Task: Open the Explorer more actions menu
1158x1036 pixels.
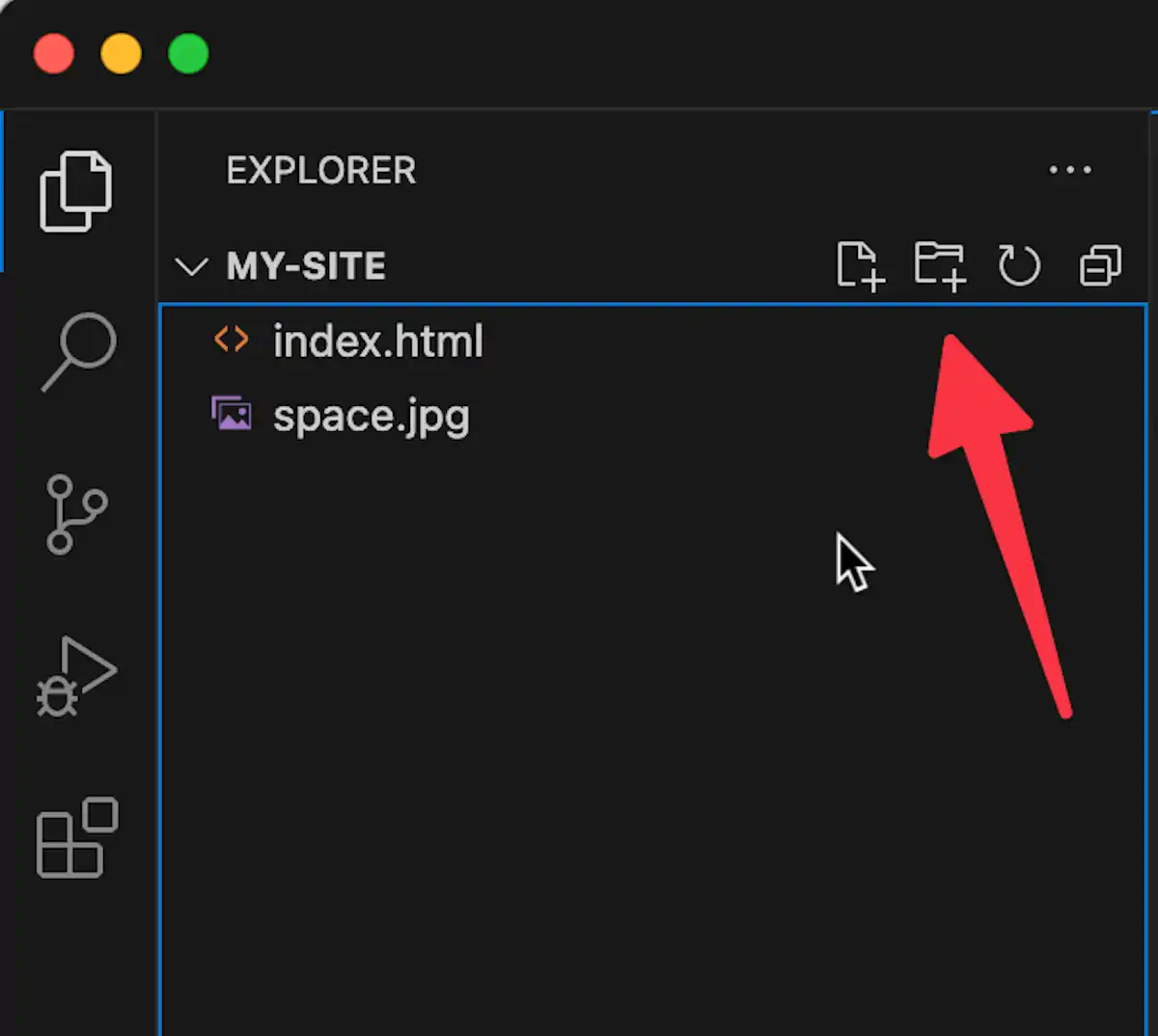Action: point(1070,170)
